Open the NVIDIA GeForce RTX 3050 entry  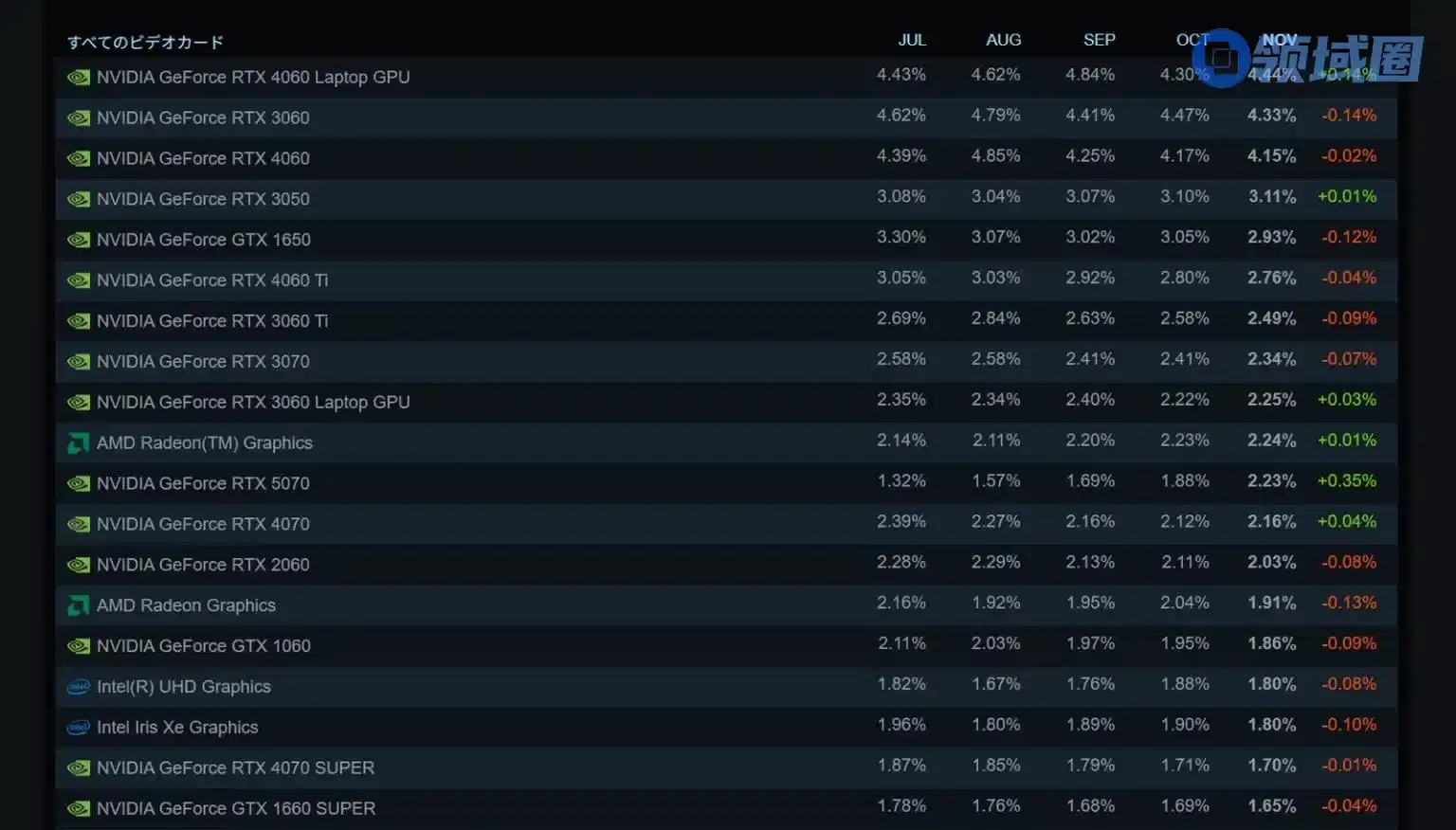pos(203,199)
